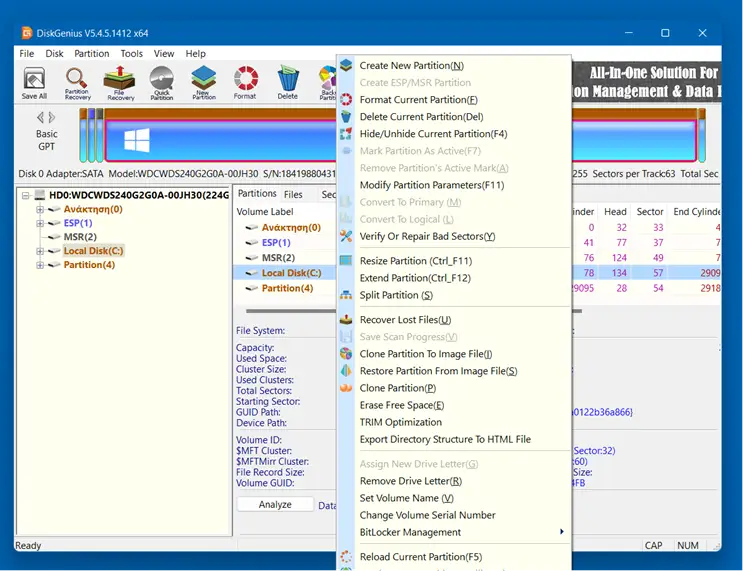Select HD0:WDCWDS240G2G0A disk in tree

139,195
